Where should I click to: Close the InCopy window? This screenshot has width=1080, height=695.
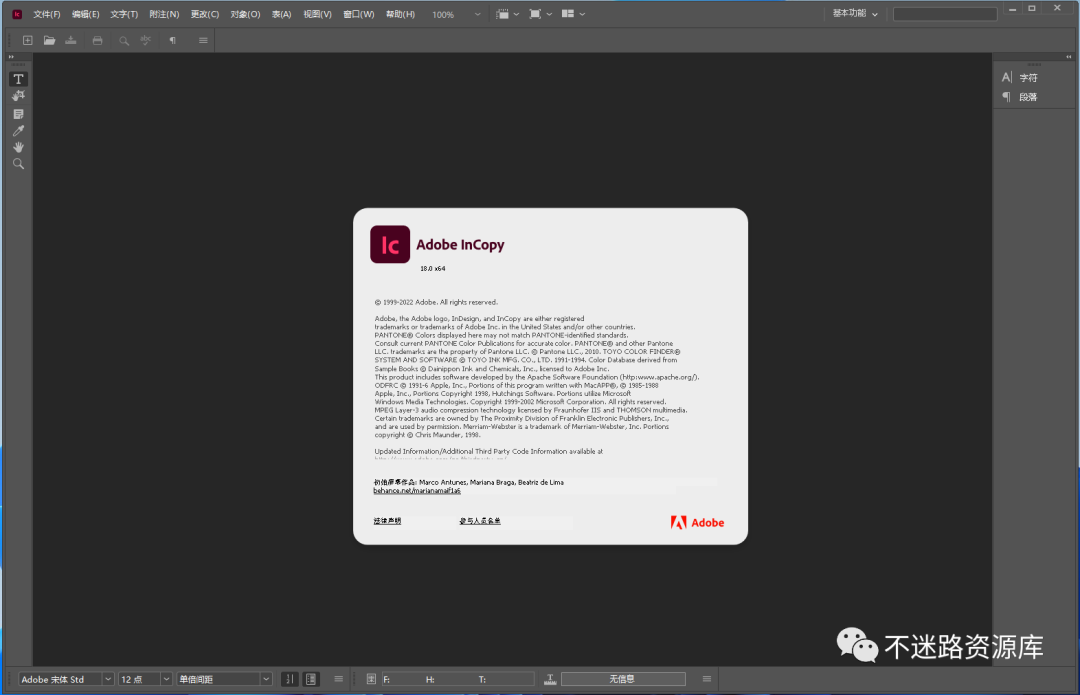(x=1057, y=9)
